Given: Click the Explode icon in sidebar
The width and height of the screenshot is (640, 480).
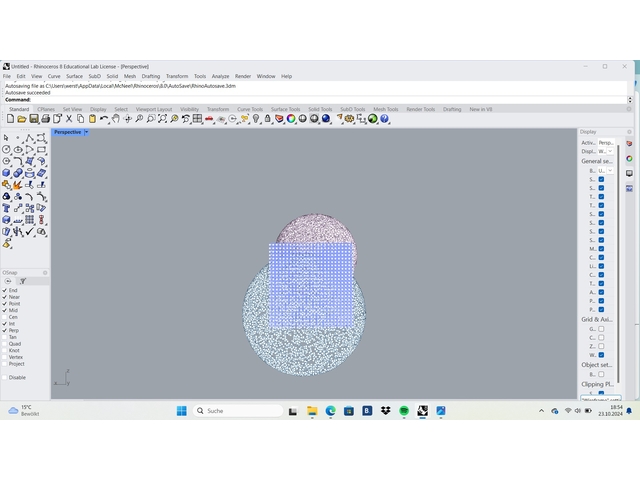Looking at the screenshot, I should [x=18, y=185].
